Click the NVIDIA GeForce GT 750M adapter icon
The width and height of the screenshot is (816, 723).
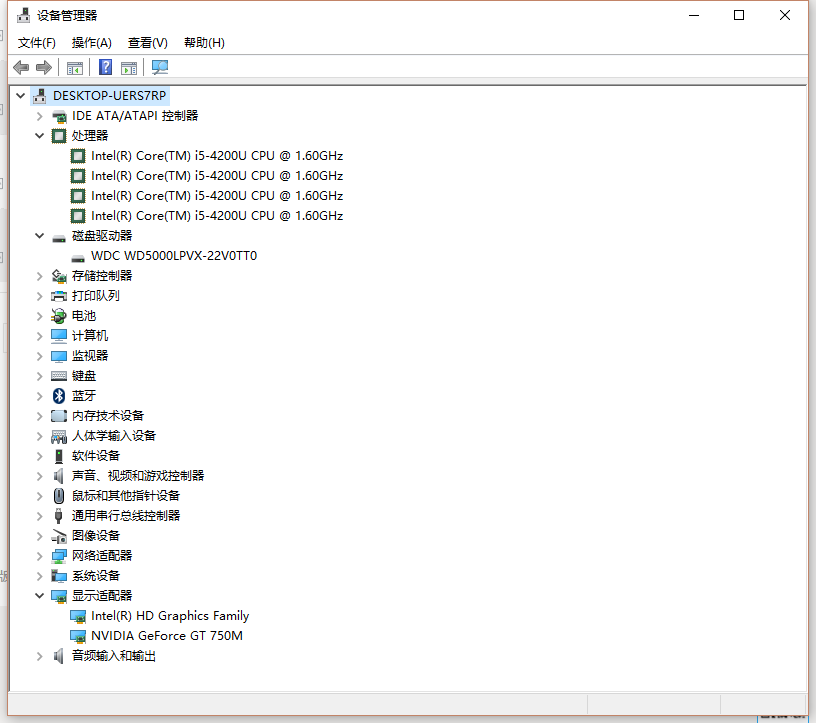[x=78, y=636]
